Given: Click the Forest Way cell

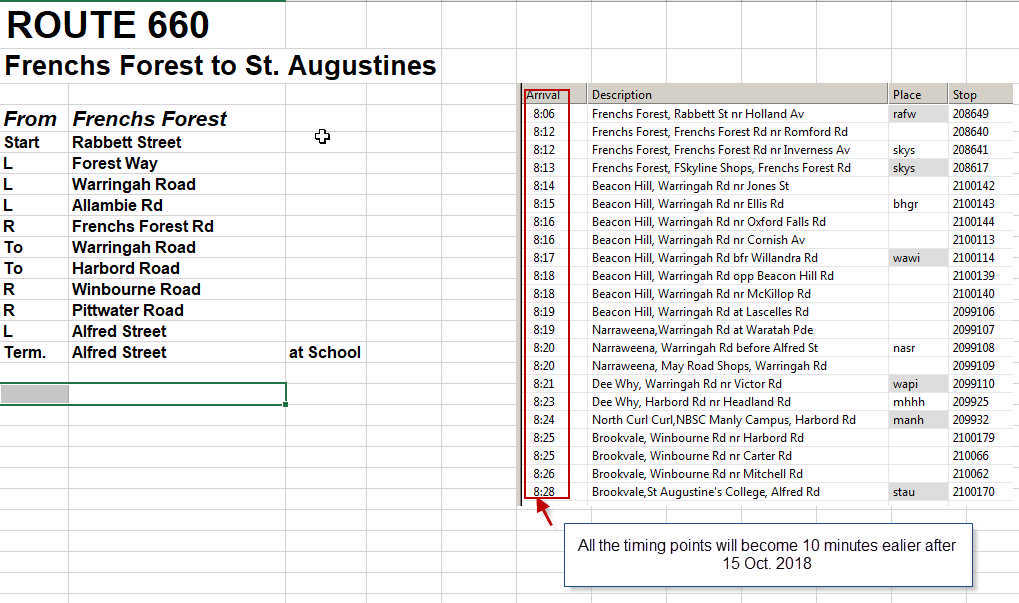Looking at the screenshot, I should pyautogui.click(x=114, y=163).
